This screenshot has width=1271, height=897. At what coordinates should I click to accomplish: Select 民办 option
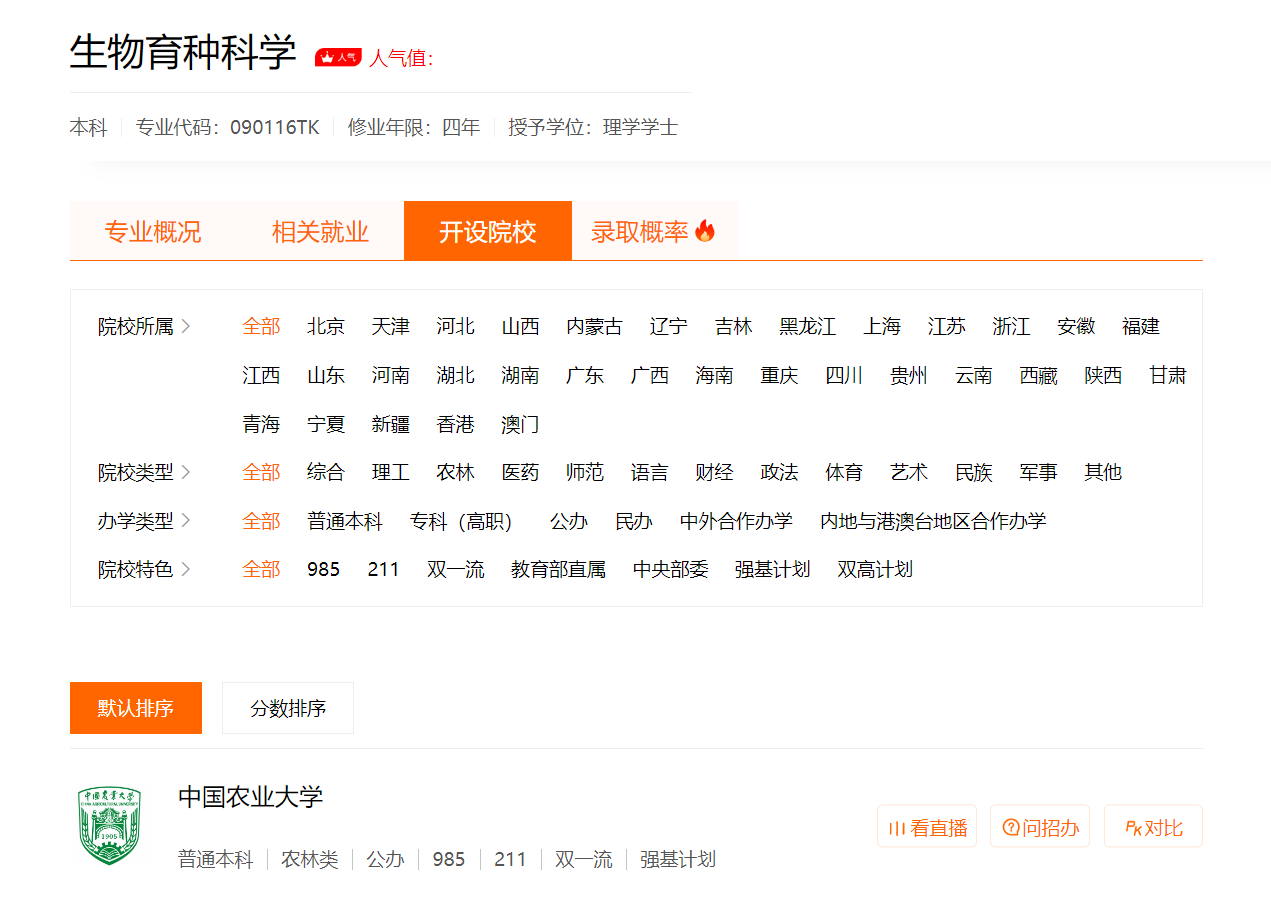coord(634,521)
